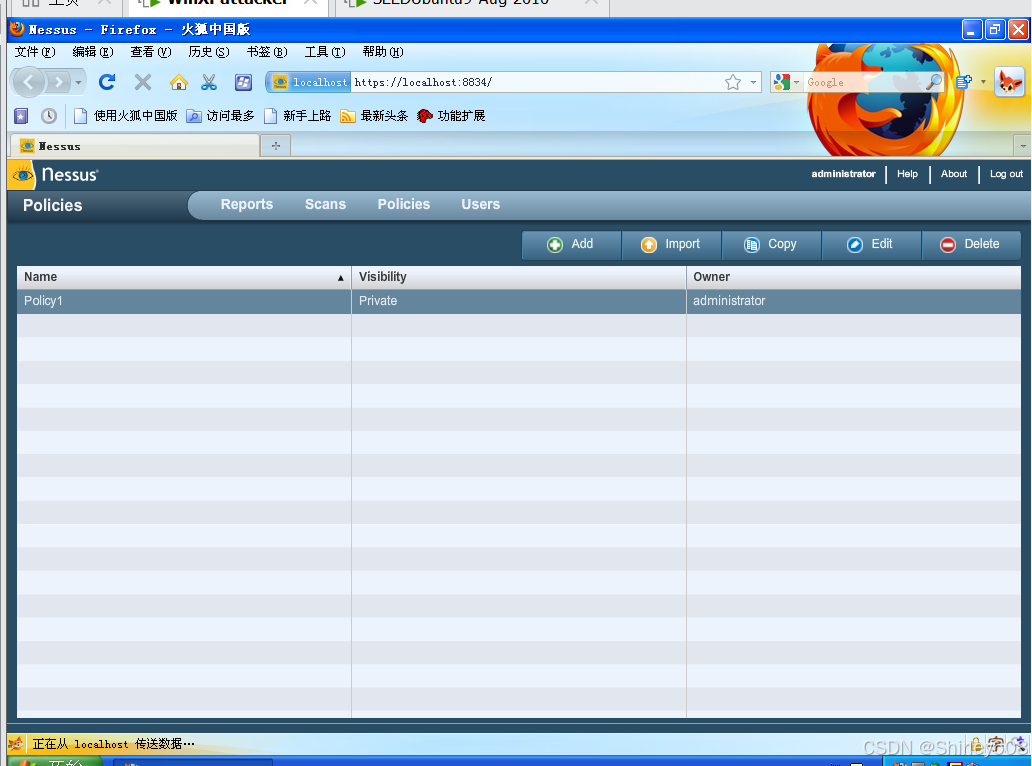Edit the selected policy
1032x766 pixels.
(871, 245)
